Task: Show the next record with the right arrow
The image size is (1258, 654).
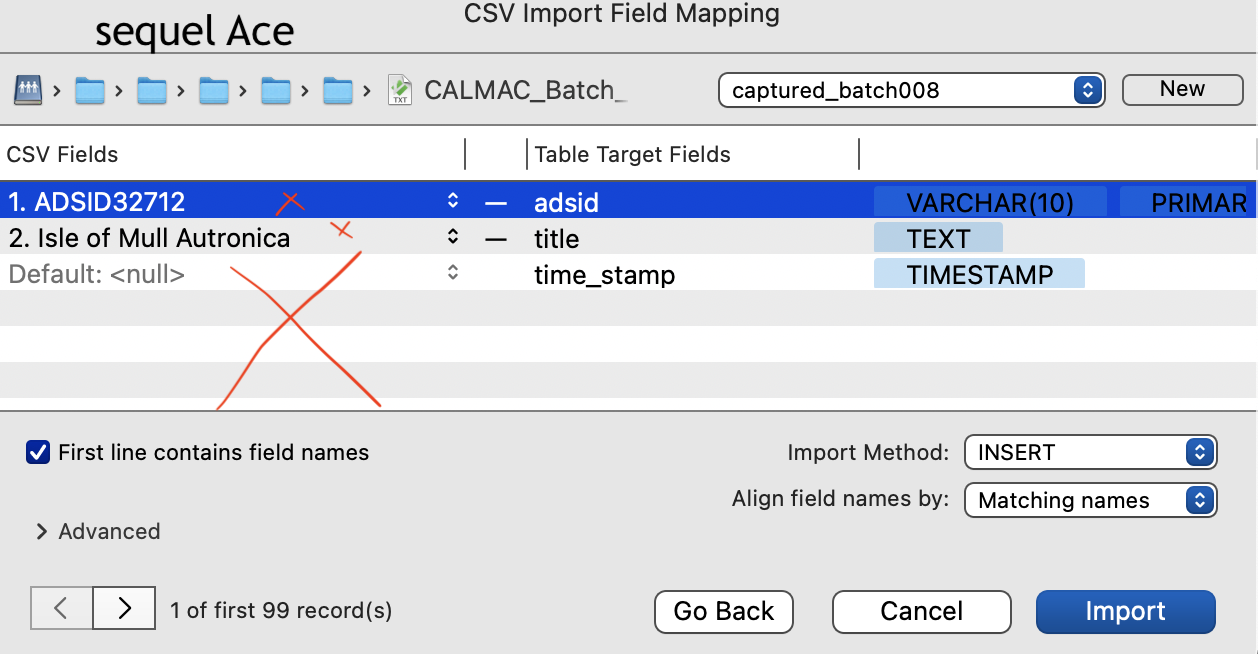Action: (x=122, y=607)
